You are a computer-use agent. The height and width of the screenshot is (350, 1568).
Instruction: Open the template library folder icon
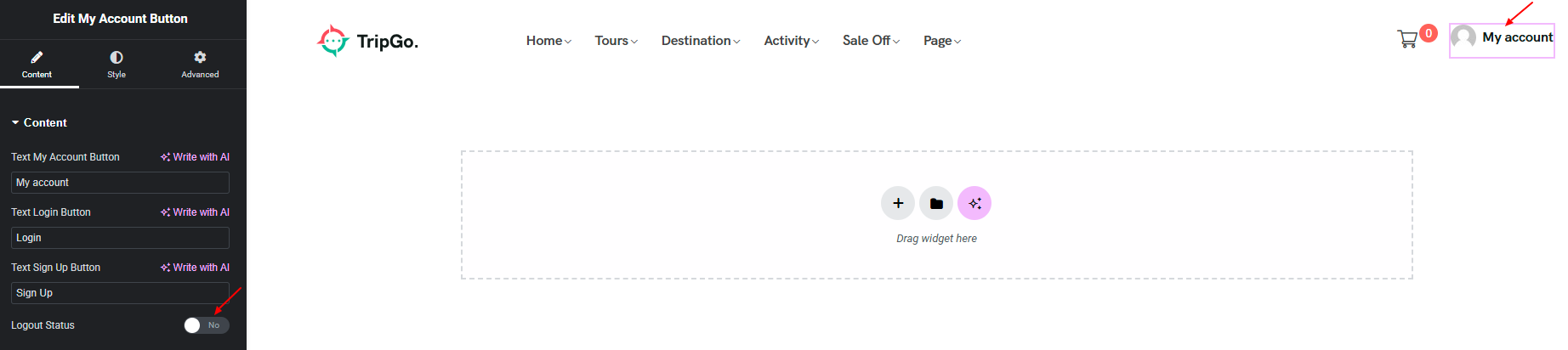pos(936,203)
